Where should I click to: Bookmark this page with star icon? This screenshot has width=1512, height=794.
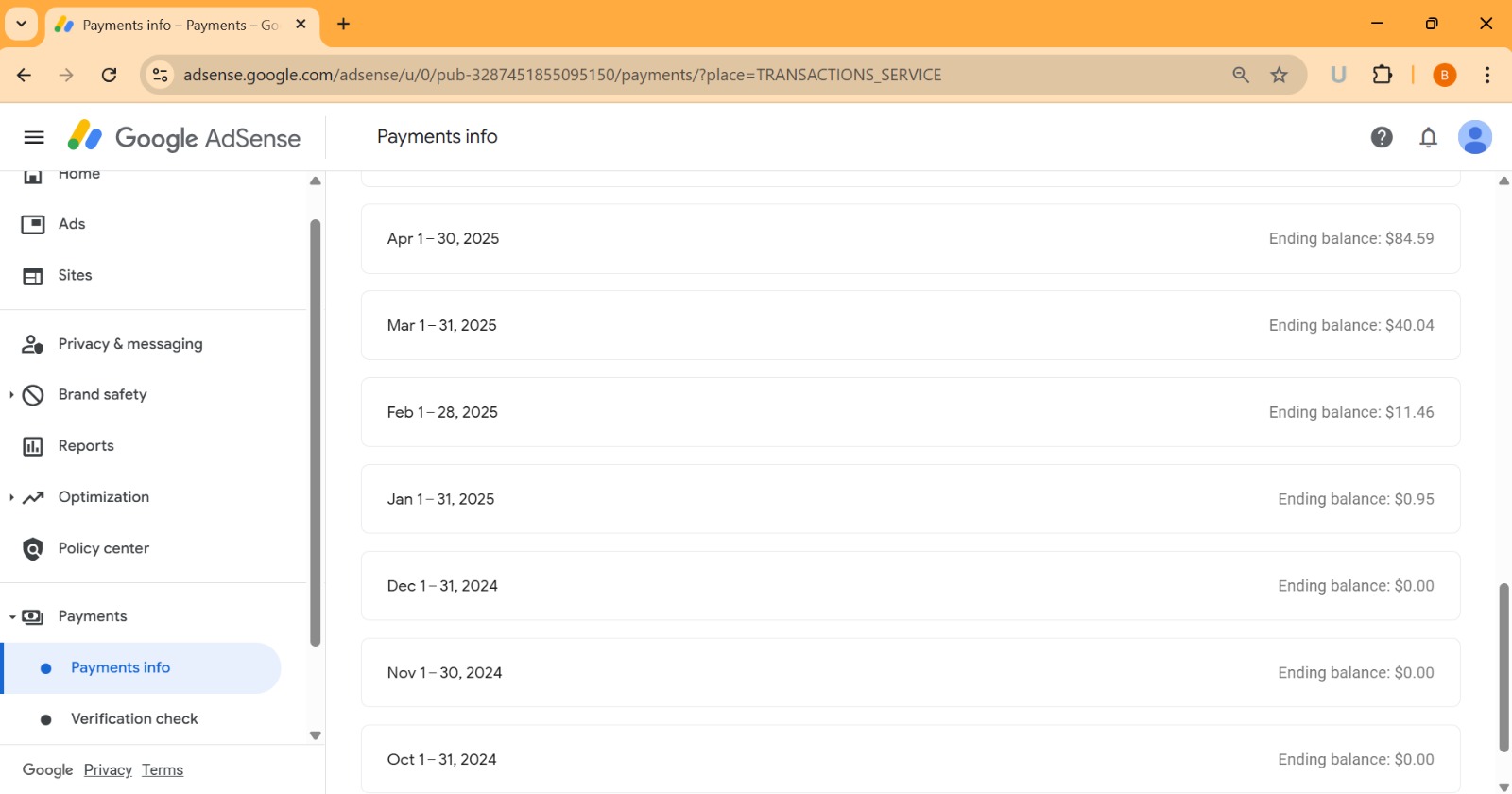pyautogui.click(x=1279, y=75)
